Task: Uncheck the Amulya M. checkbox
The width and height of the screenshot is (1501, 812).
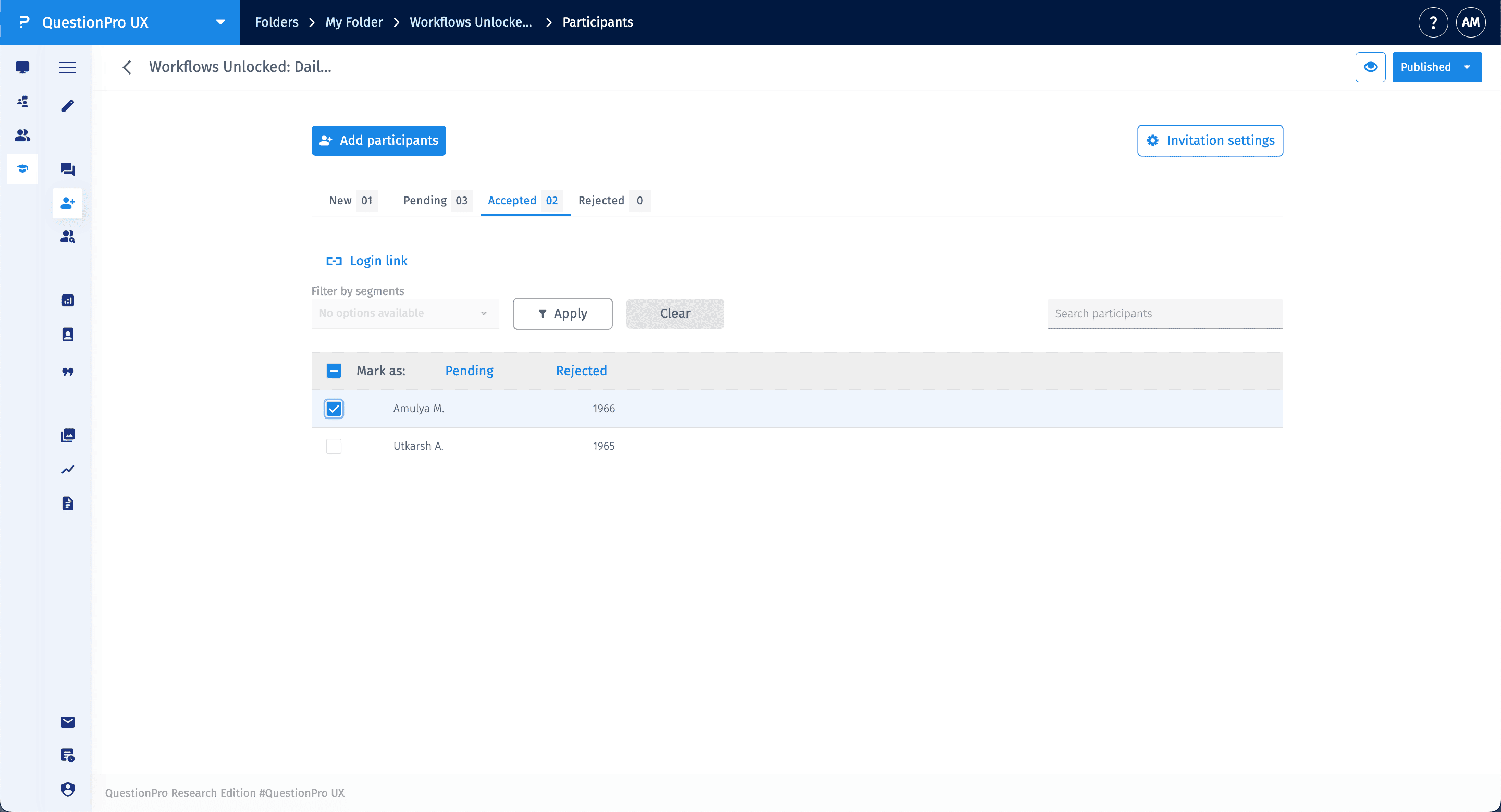Action: [334, 408]
